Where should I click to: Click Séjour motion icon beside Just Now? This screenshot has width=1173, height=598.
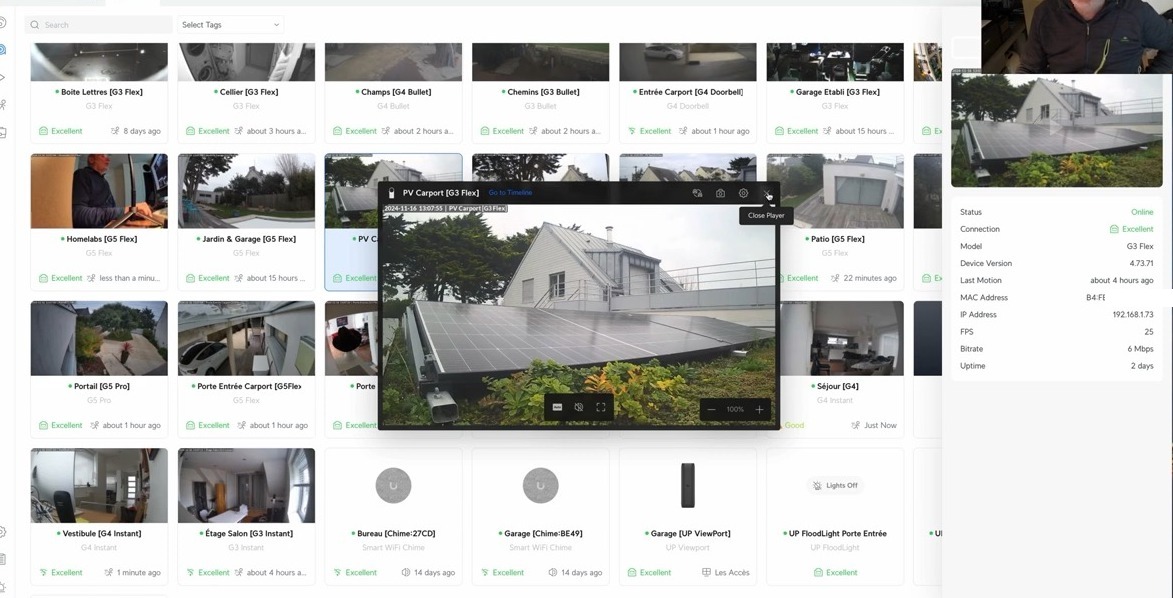(856, 425)
